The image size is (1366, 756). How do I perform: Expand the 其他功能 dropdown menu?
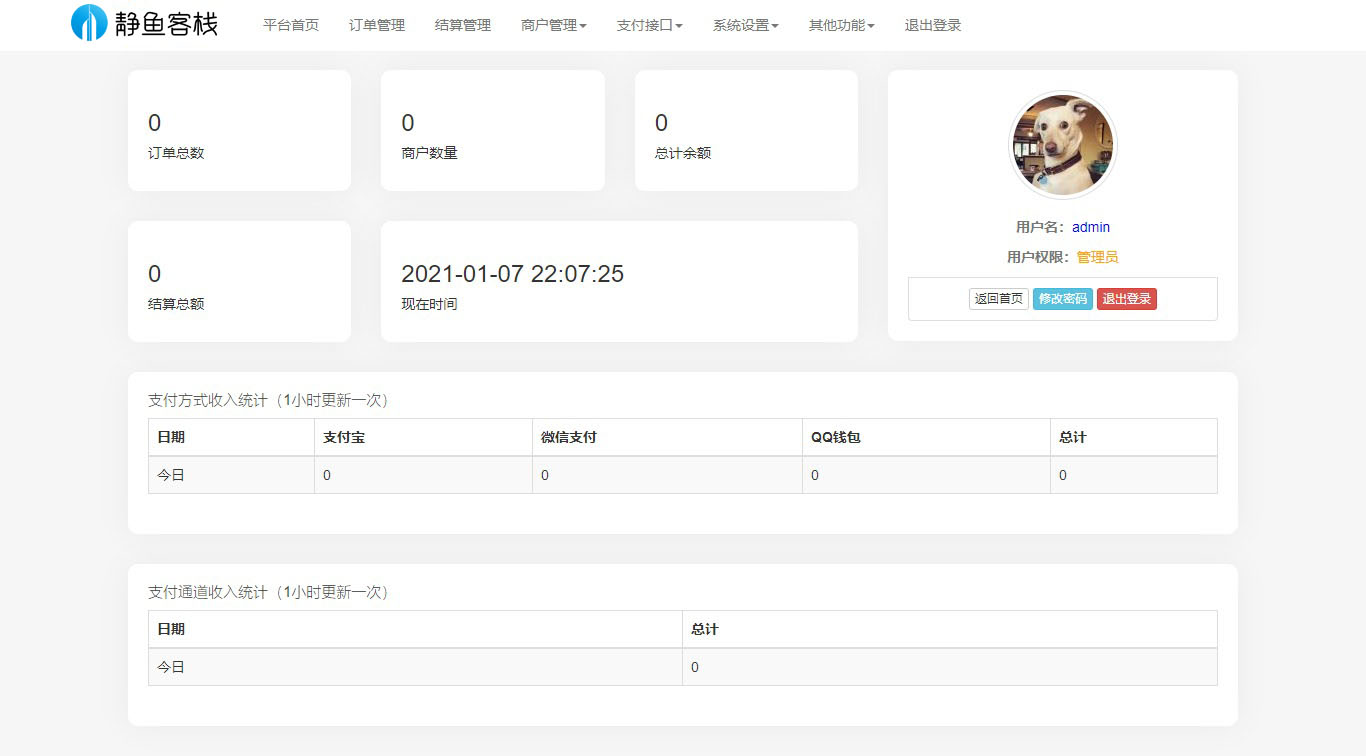click(842, 25)
